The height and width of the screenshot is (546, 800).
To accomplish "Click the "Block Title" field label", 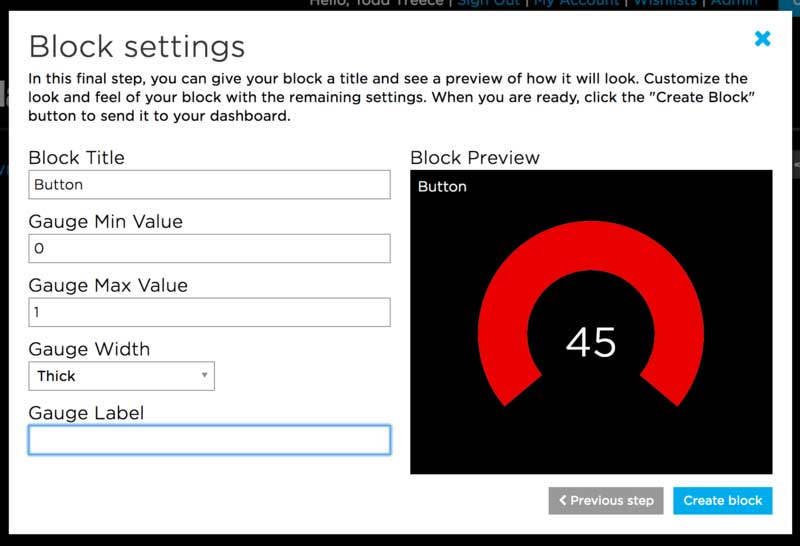I will point(77,158).
